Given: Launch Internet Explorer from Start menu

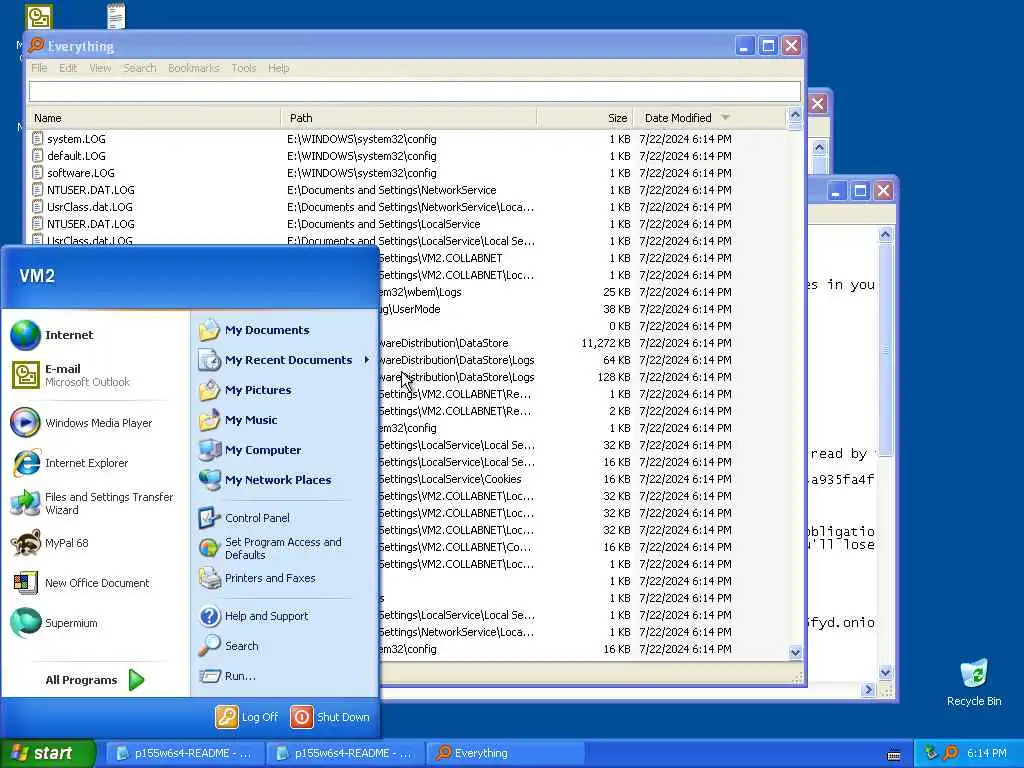Looking at the screenshot, I should 69,463.
